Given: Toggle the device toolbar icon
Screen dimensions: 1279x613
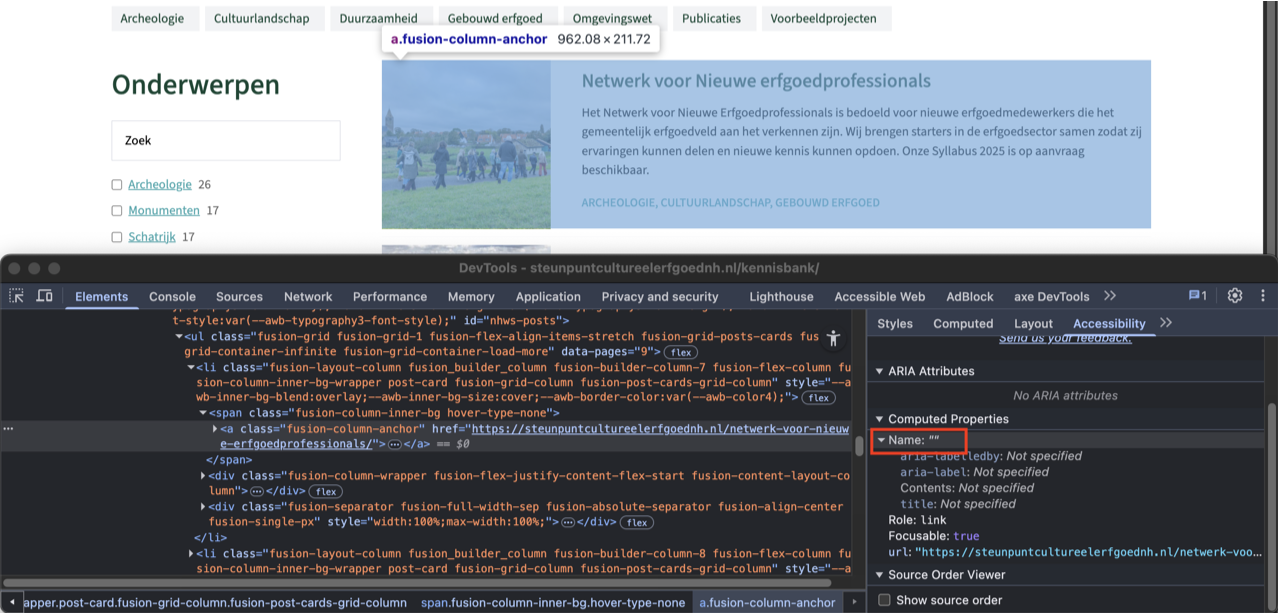Looking at the screenshot, I should [44, 296].
